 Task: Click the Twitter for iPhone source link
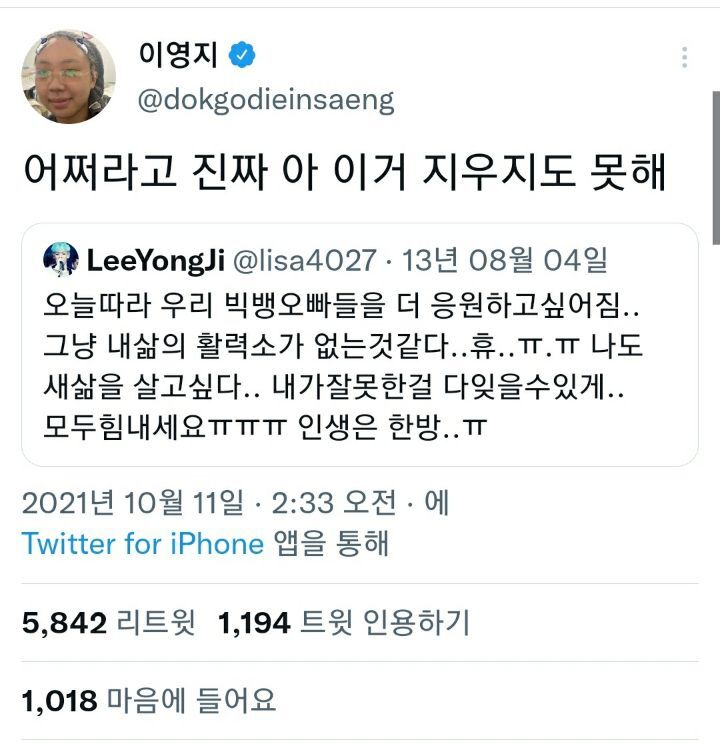click(x=143, y=543)
